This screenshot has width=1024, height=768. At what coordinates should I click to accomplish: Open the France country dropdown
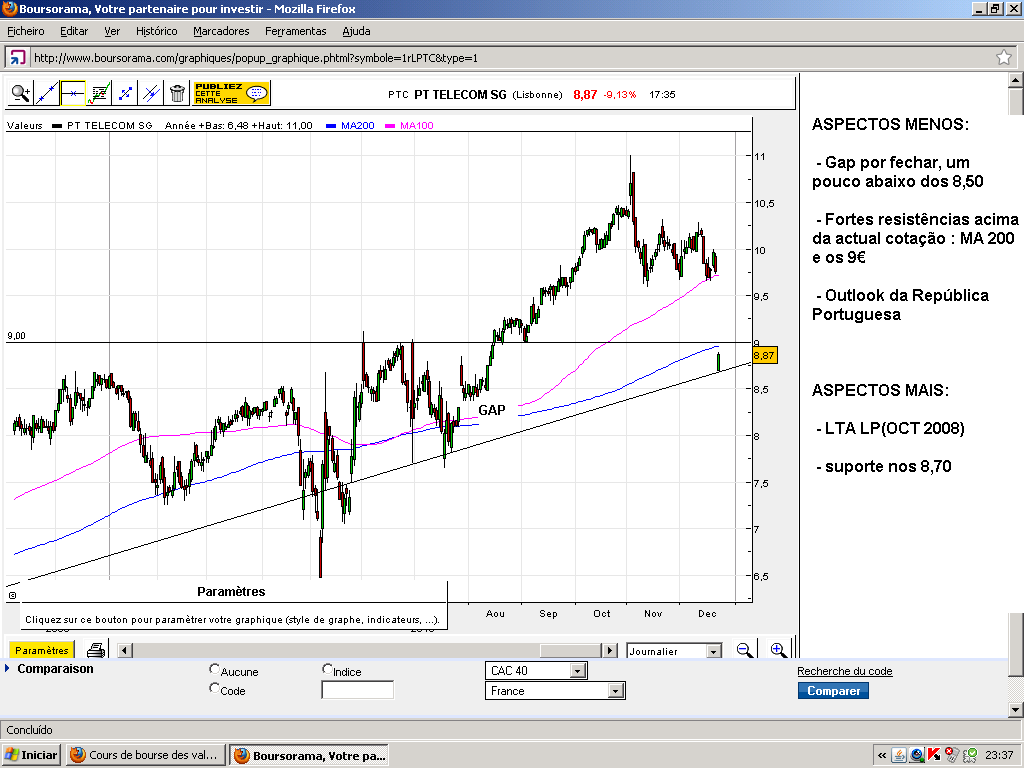coord(555,690)
